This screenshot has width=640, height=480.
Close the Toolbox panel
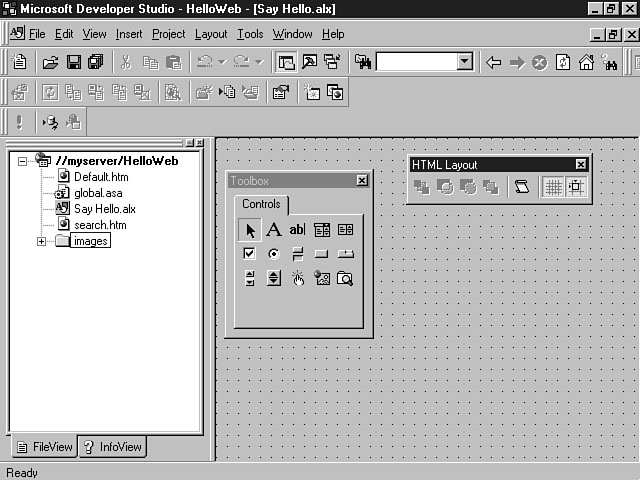(362, 181)
